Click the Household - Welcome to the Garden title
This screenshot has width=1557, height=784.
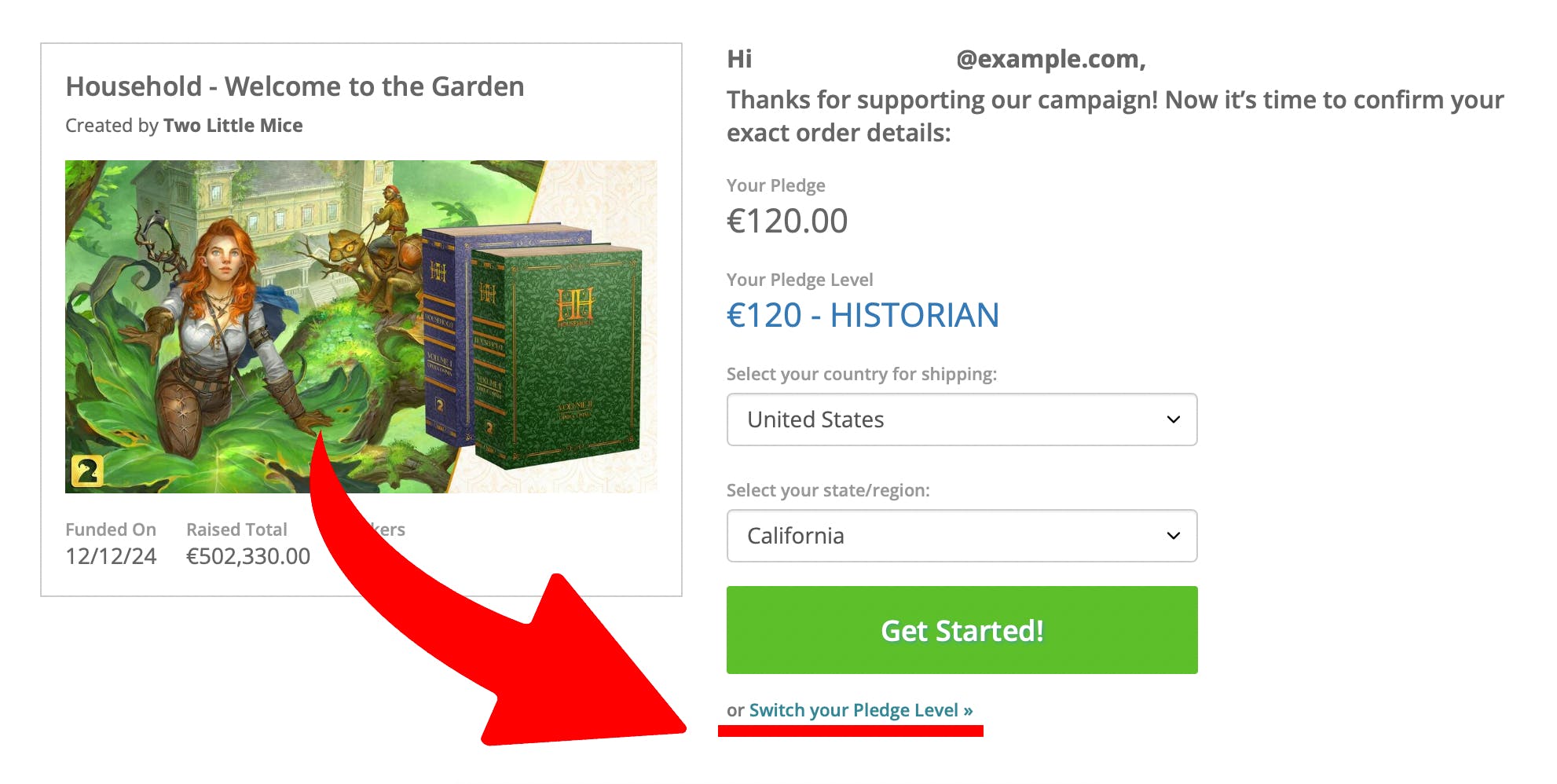295,86
